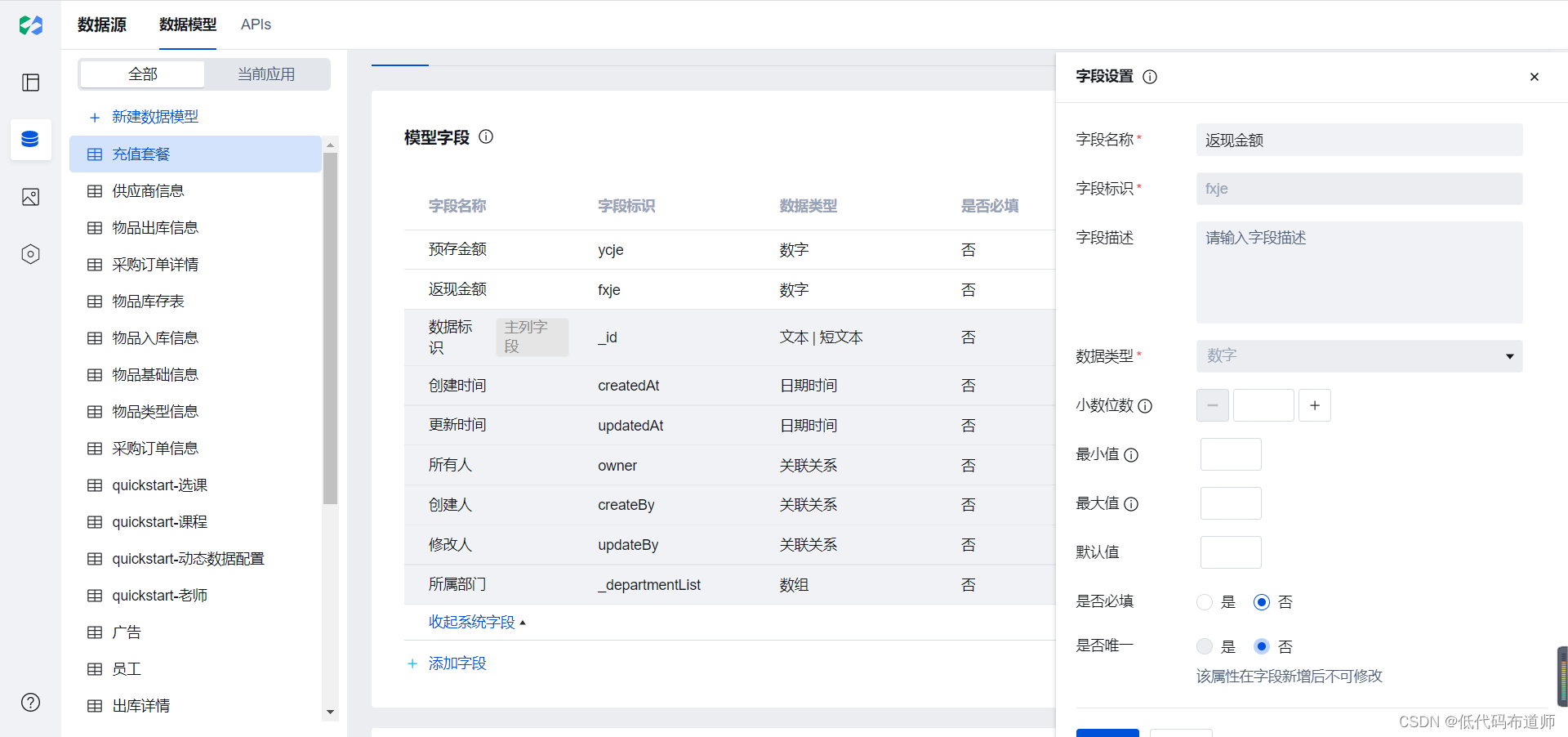Viewport: 1568px width, 737px height.
Task: Switch to the 数据源 tab
Action: [102, 25]
